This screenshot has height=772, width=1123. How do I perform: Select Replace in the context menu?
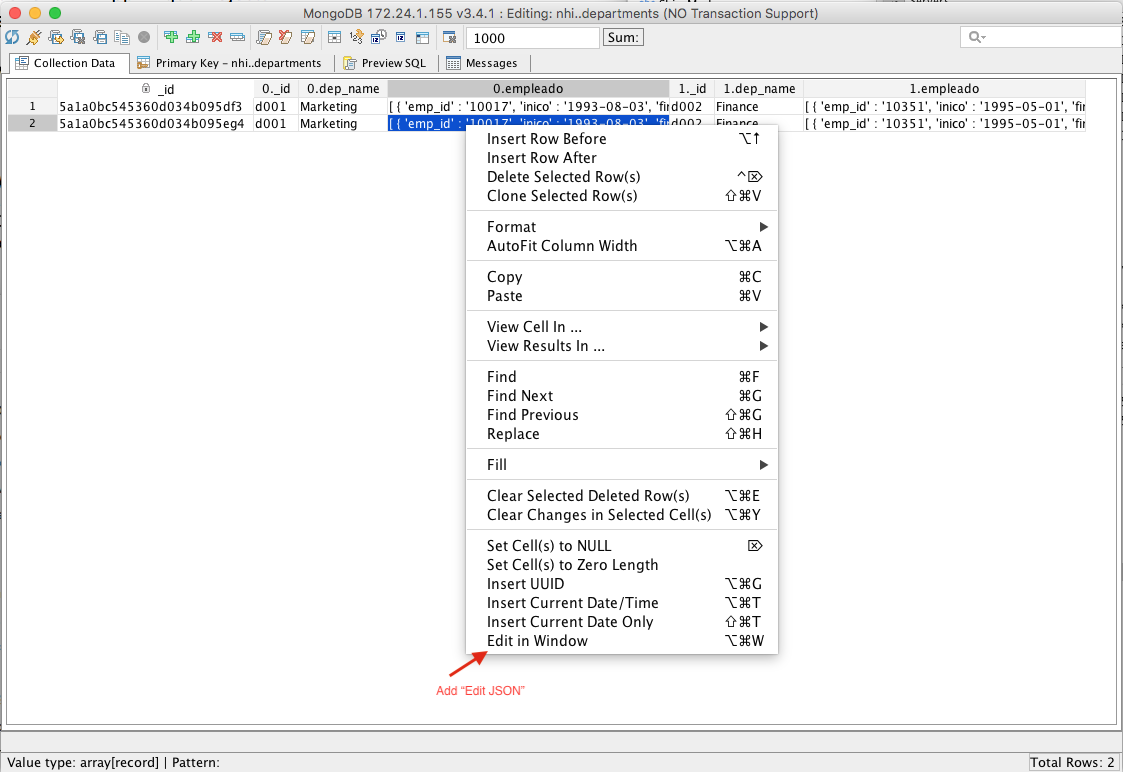[622, 435]
